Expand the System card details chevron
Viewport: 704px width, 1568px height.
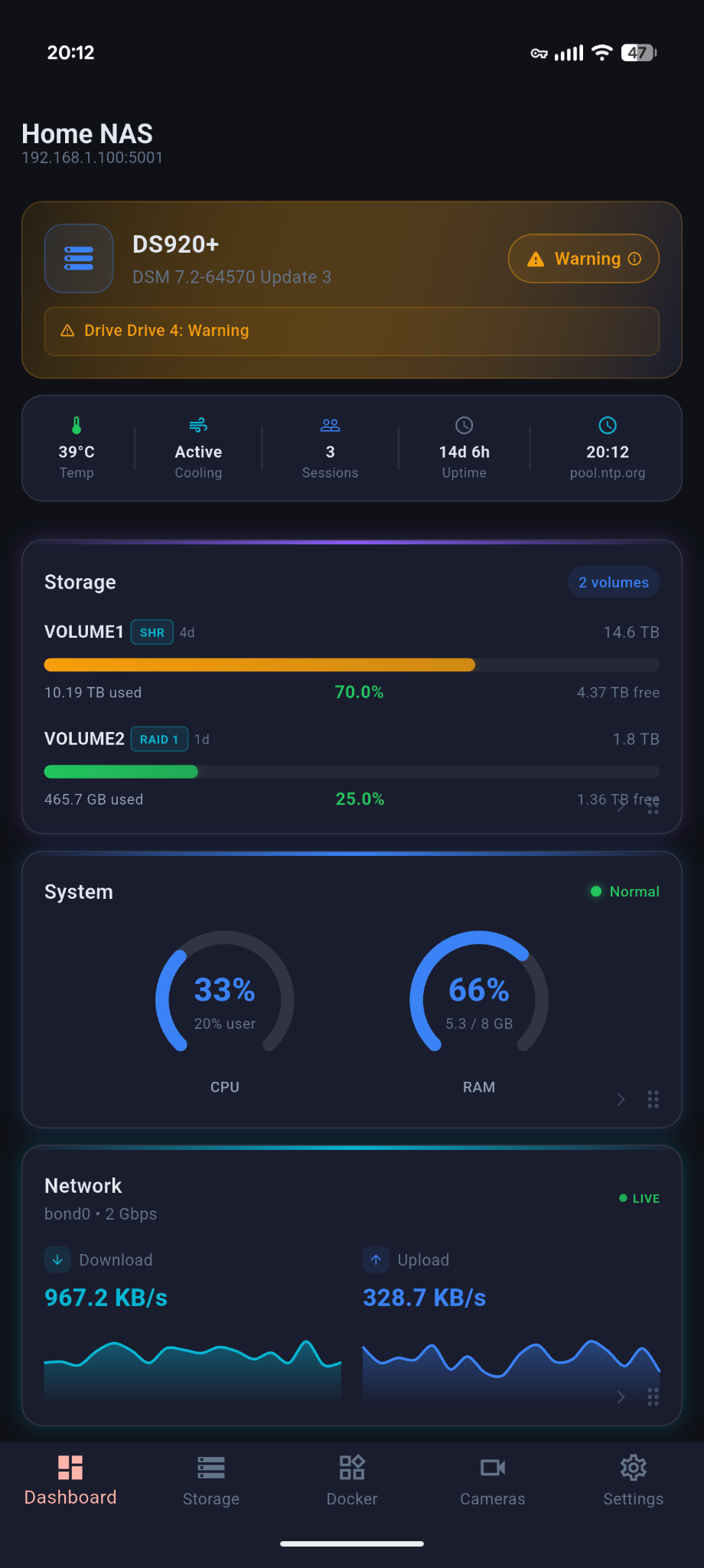(x=621, y=1099)
